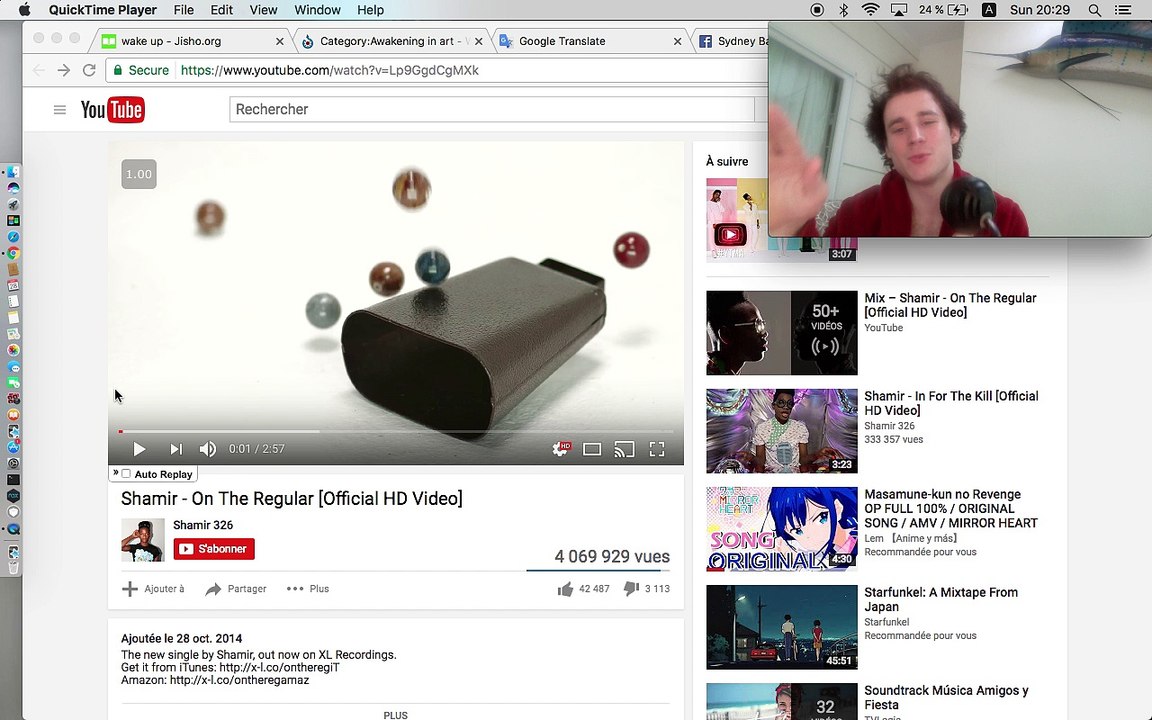1152x720 pixels.
Task: Open Google Chrome in the Dock
Action: tap(13, 253)
